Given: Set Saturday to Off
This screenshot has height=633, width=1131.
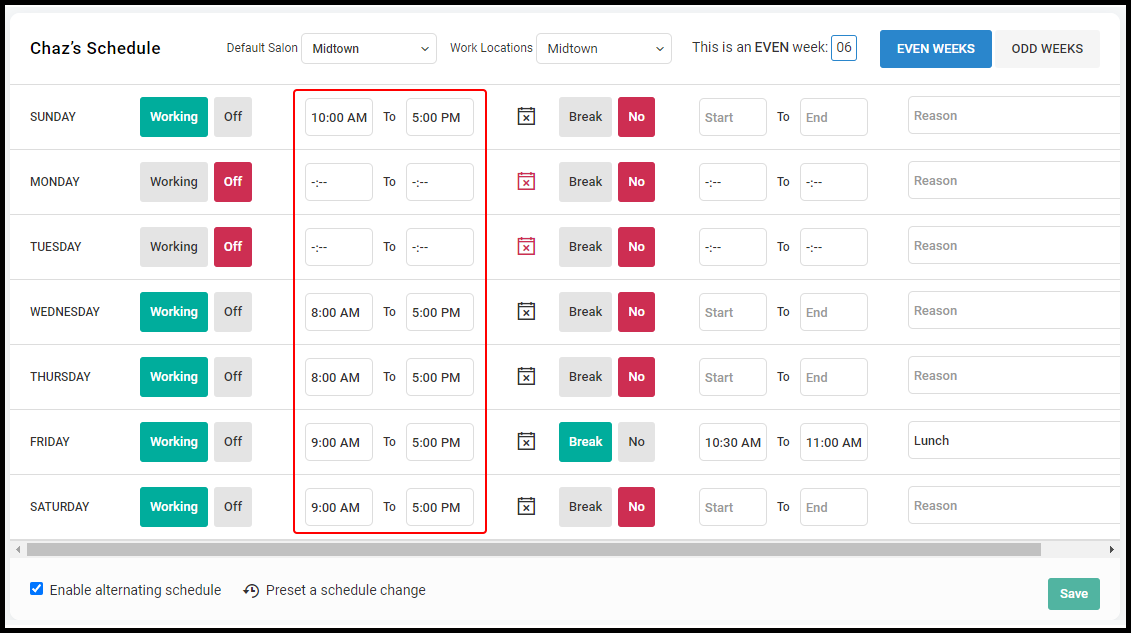Looking at the screenshot, I should click(233, 506).
